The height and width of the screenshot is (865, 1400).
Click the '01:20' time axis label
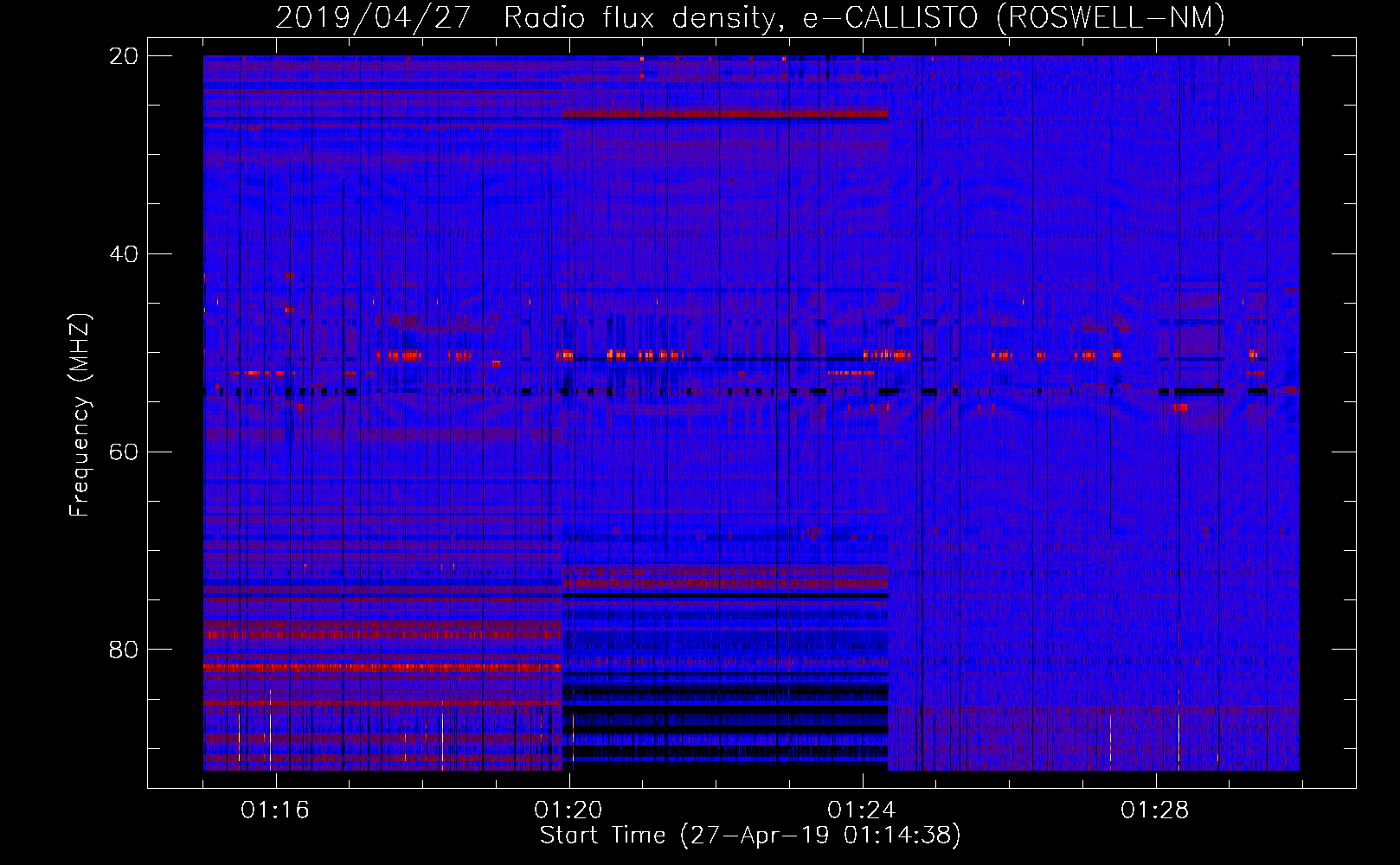tap(568, 811)
